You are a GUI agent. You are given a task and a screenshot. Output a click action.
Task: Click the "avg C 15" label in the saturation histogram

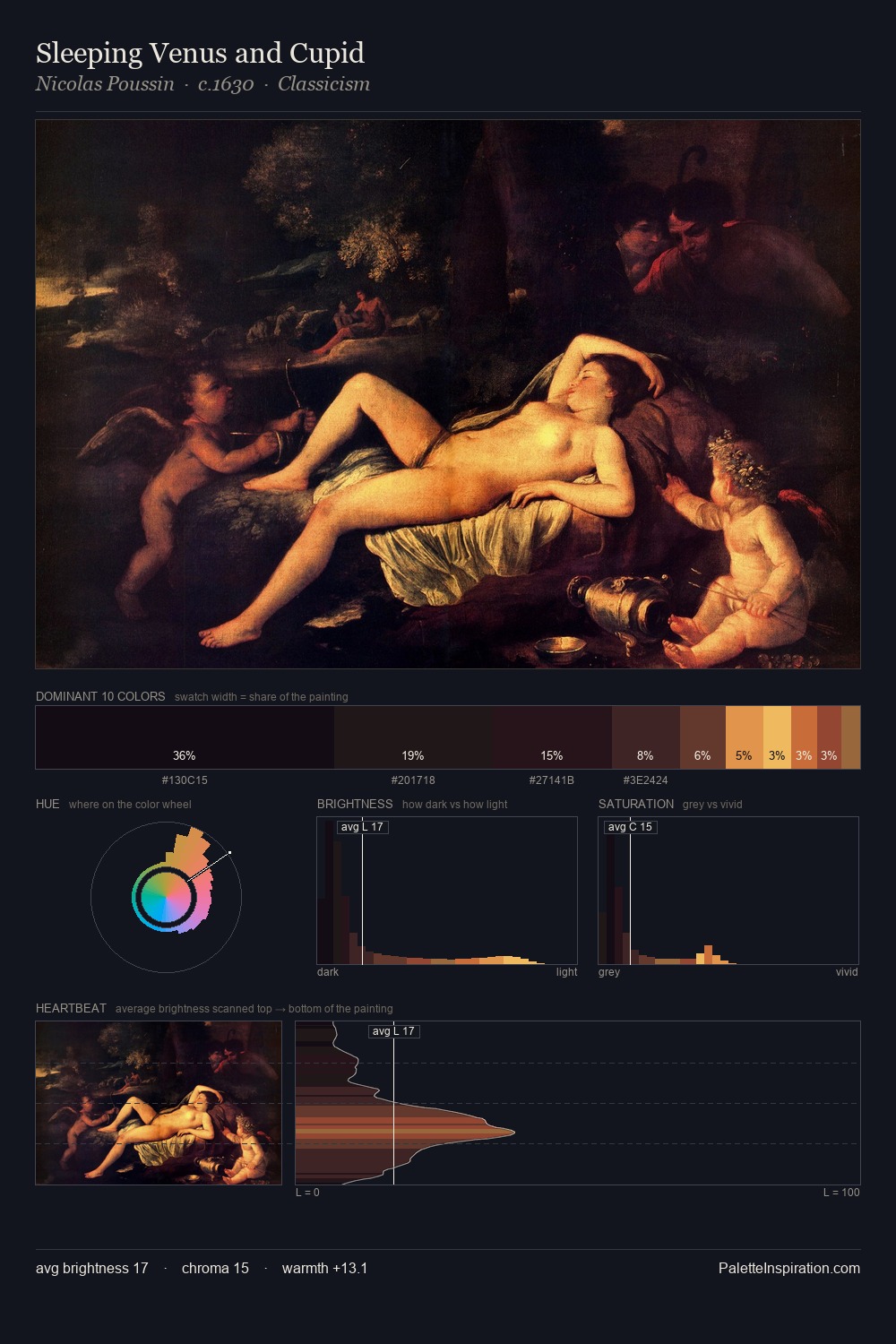point(630,827)
